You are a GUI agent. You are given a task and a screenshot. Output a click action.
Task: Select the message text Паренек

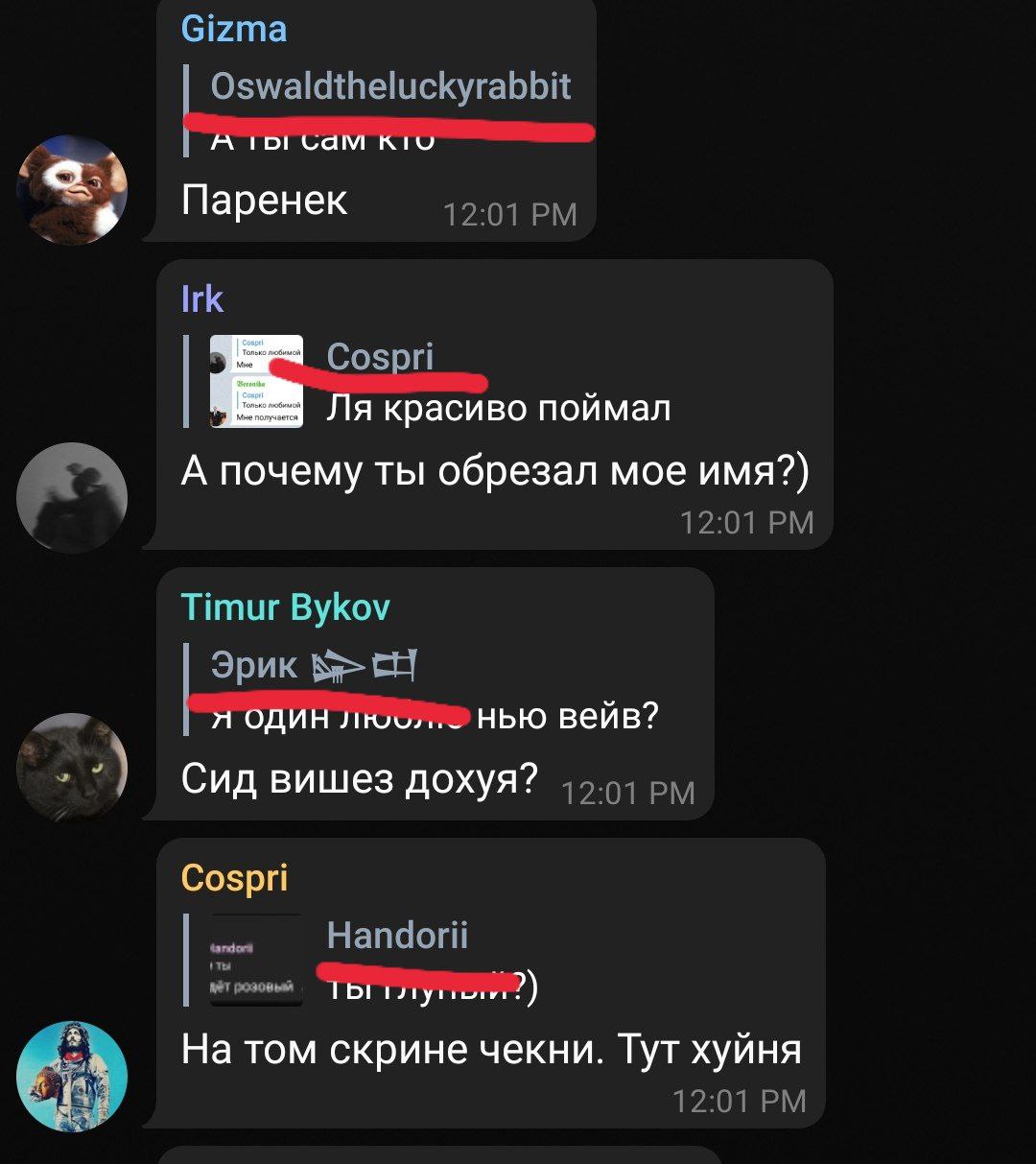click(264, 201)
